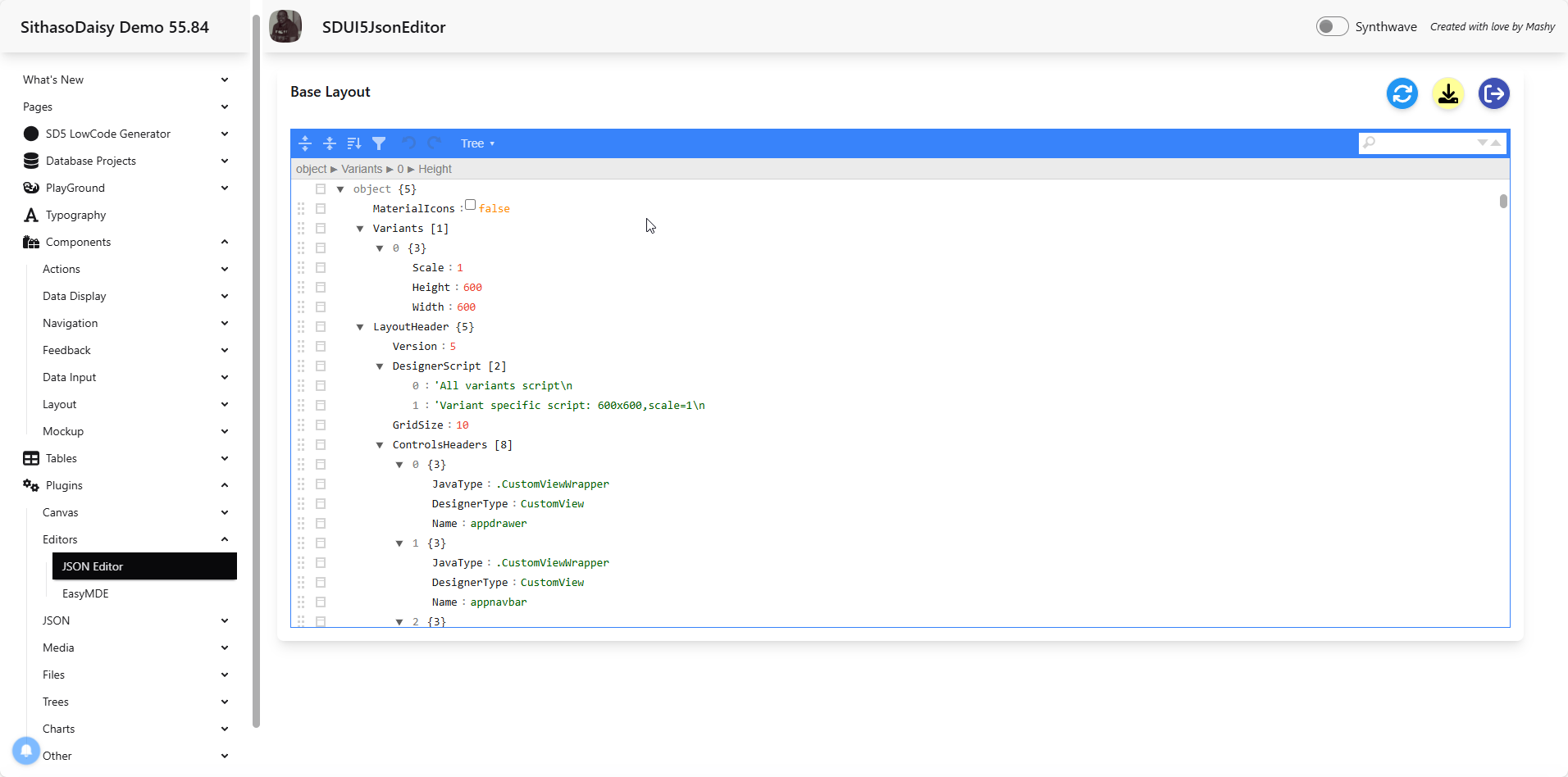Toggle the Synthwave theme switch

pos(1332,26)
